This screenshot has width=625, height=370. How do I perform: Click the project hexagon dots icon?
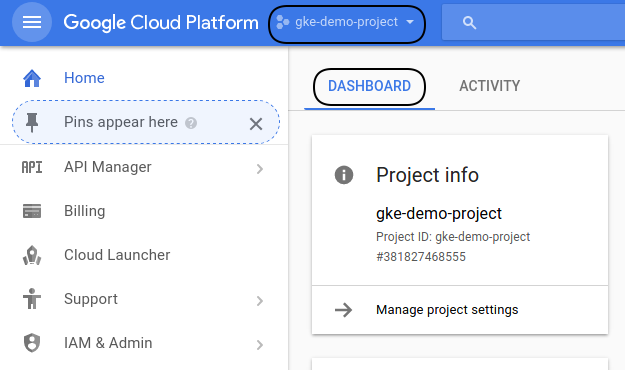point(283,22)
